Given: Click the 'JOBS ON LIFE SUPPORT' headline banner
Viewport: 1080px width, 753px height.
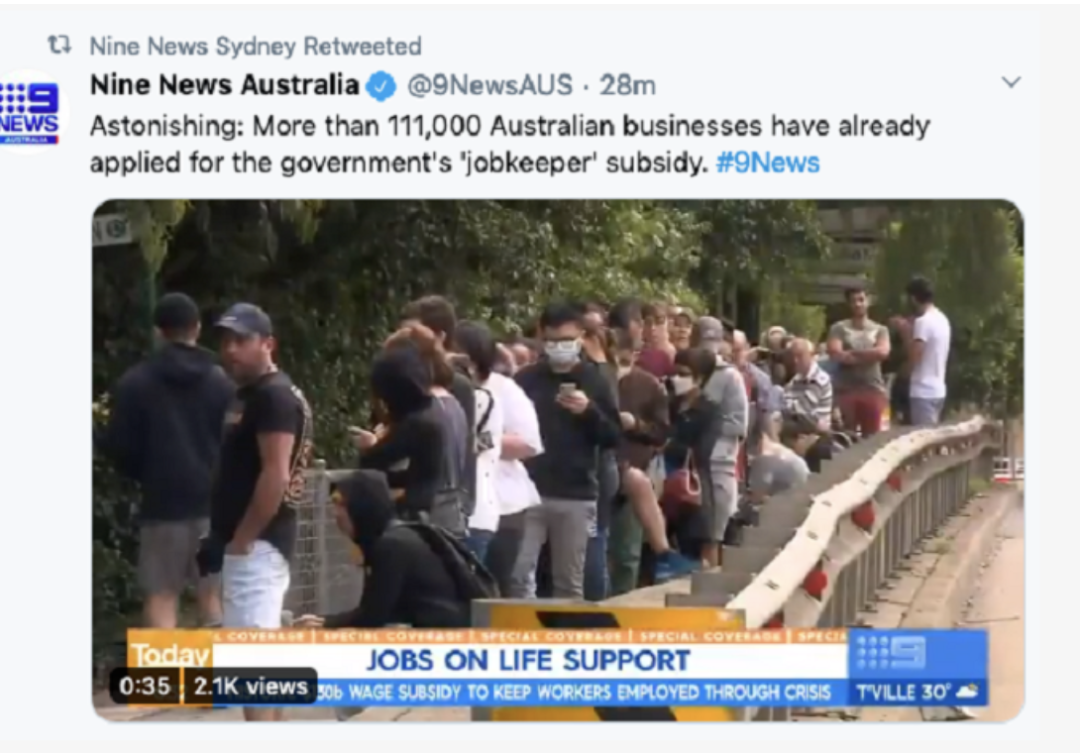Looking at the screenshot, I should (x=528, y=660).
